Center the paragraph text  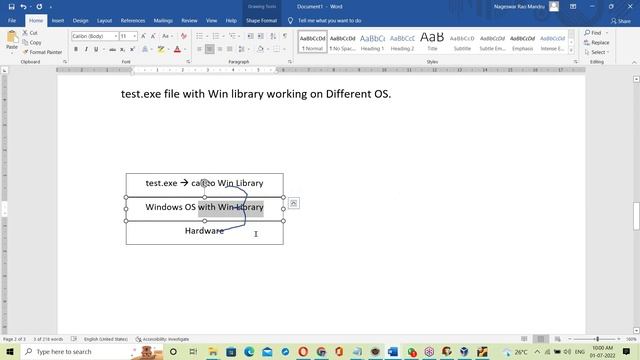(209, 49)
